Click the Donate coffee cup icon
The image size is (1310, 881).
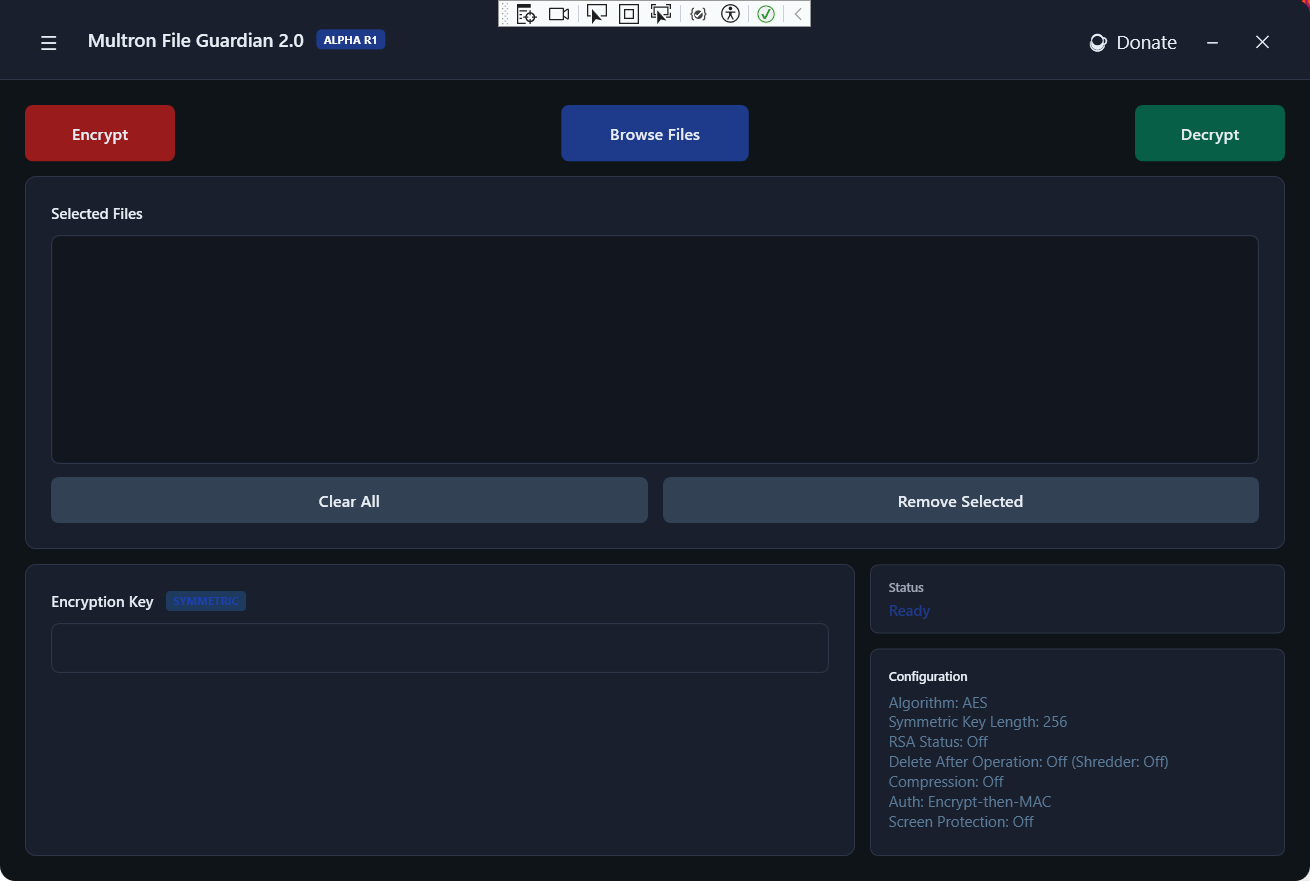[1098, 43]
